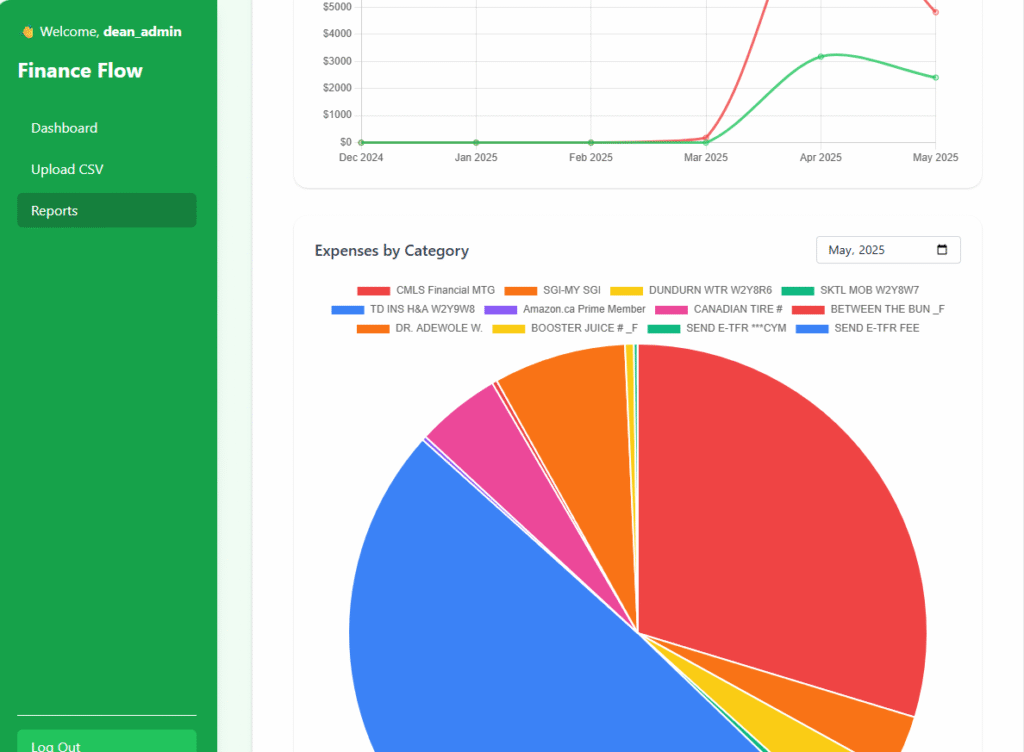Open the Dashboard page in sidebar

click(x=106, y=128)
